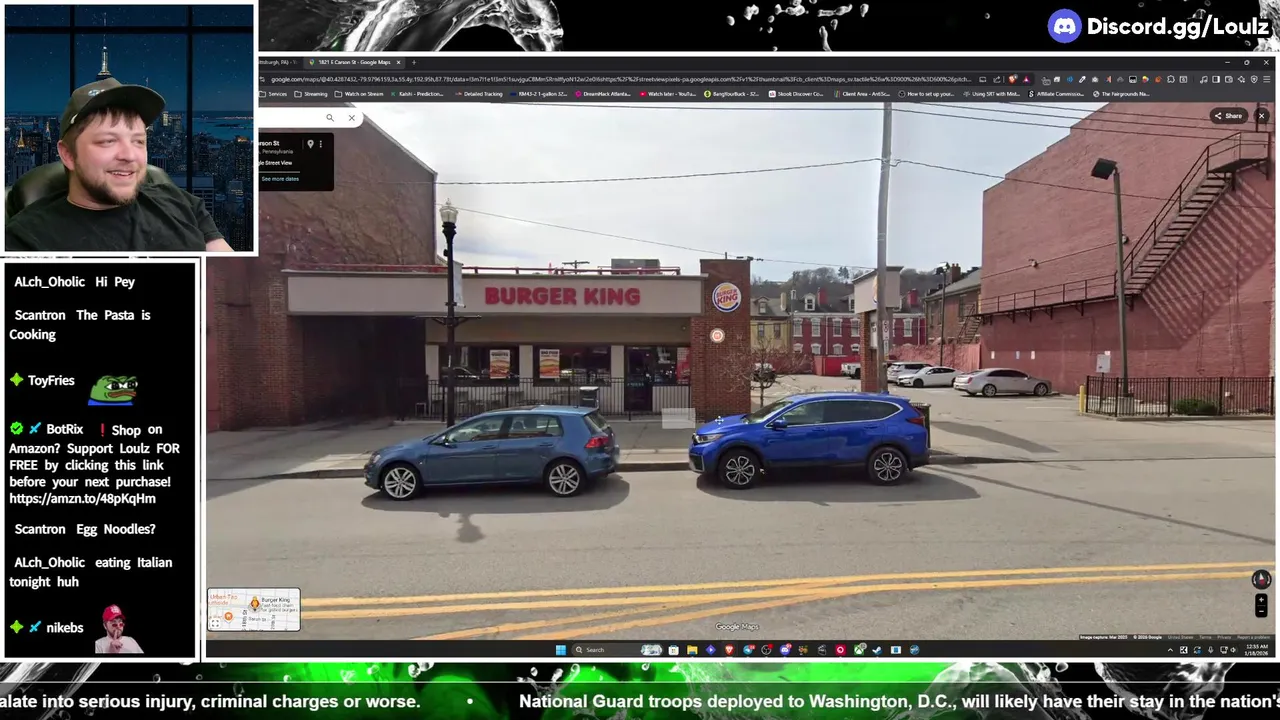1280x720 pixels.
Task: Click the music note playlist icon in toolbar
Action: 1203,79
